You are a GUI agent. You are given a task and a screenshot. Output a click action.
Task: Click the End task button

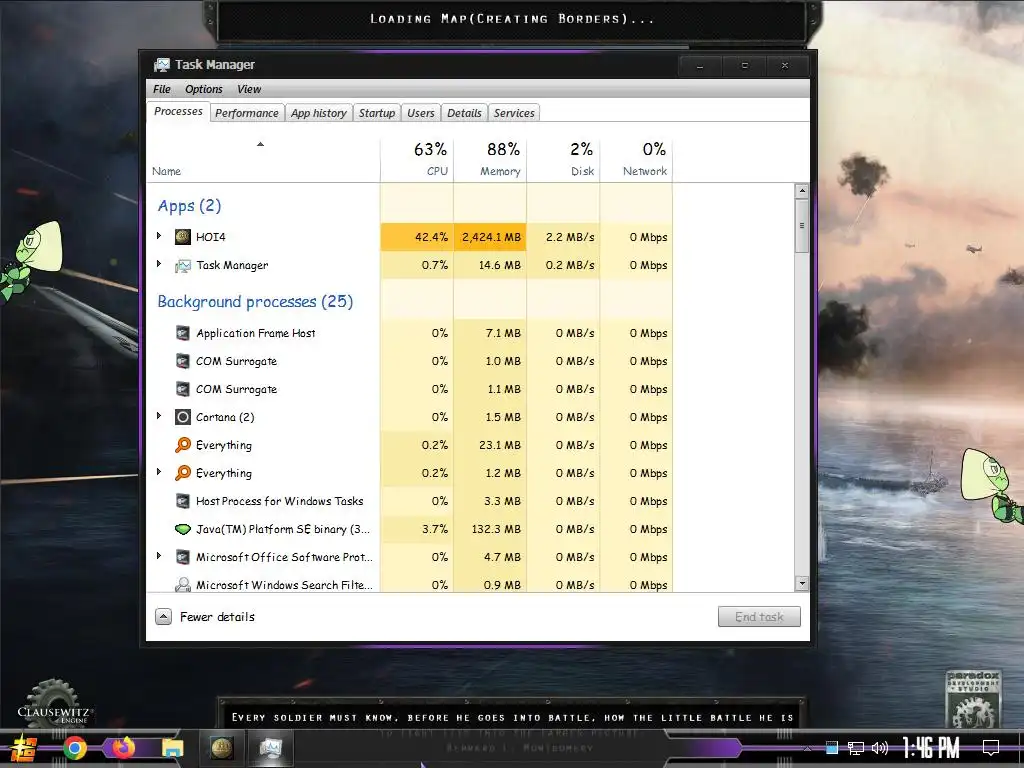[x=759, y=616]
